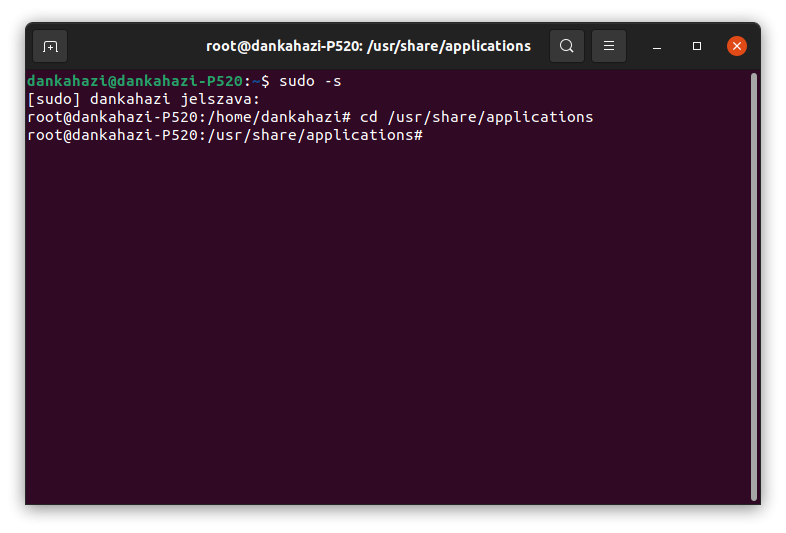Screen dimensions: 786x533
Task: Close the terminal window
Action: point(736,46)
